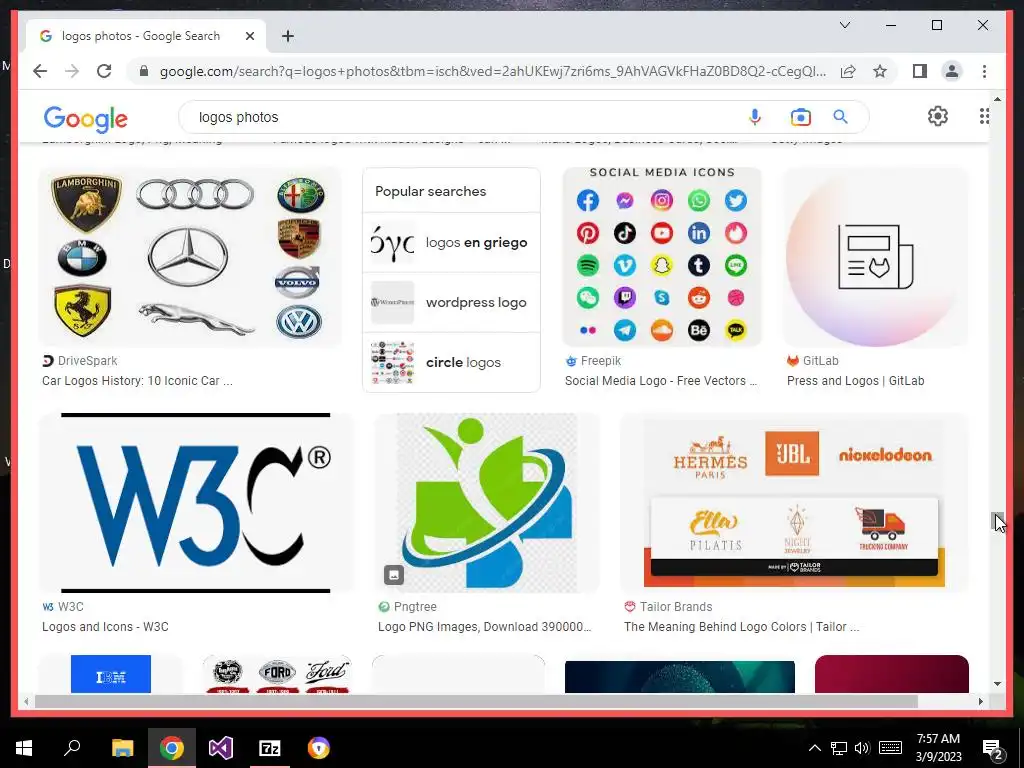Open the network status tray icon
The width and height of the screenshot is (1024, 768).
[x=839, y=748]
